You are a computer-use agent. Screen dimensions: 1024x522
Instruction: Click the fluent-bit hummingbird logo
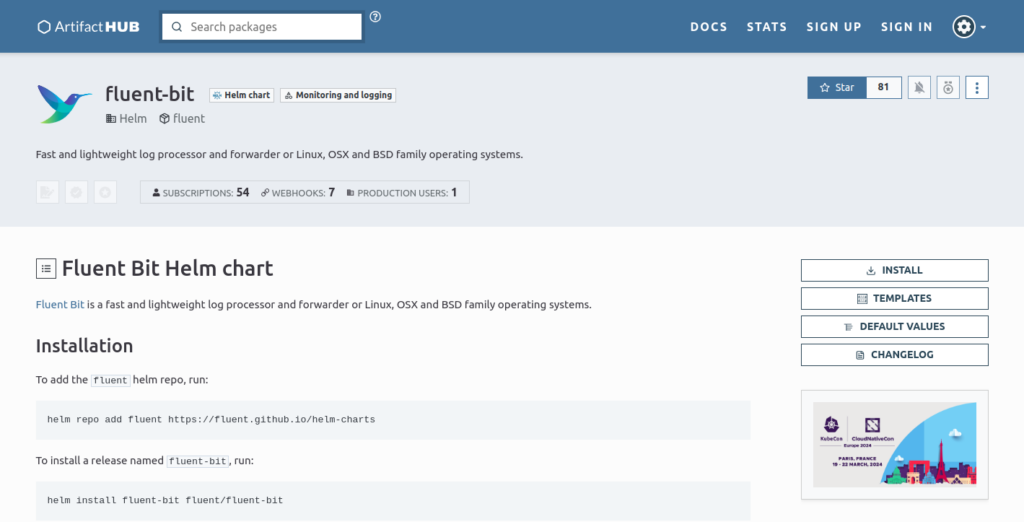pos(64,103)
